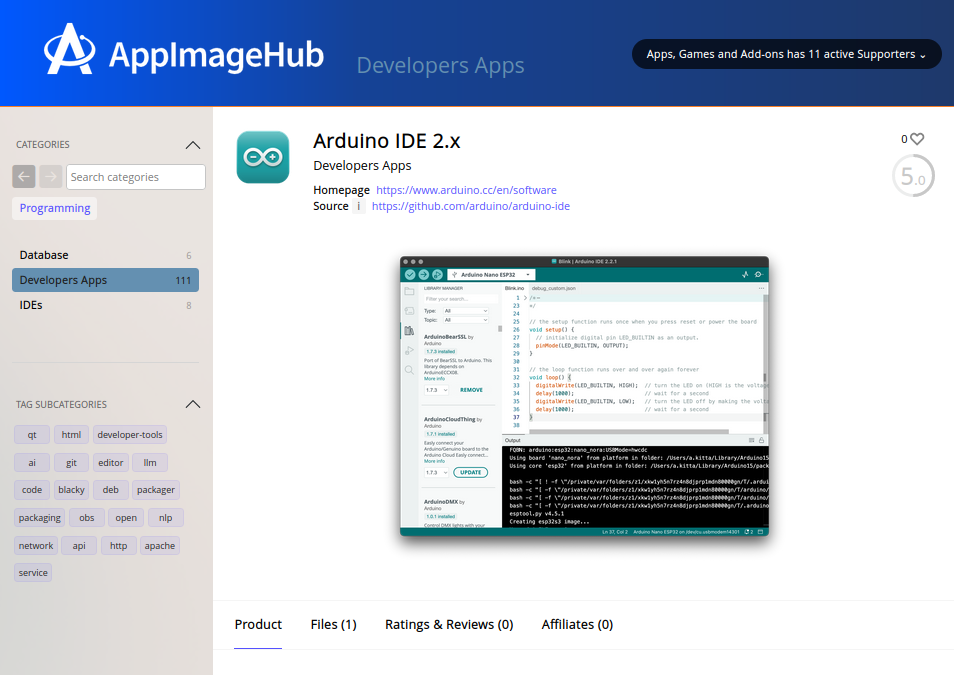Click the Programming breadcrumb link
Screen dimensions: 954x675
55,208
